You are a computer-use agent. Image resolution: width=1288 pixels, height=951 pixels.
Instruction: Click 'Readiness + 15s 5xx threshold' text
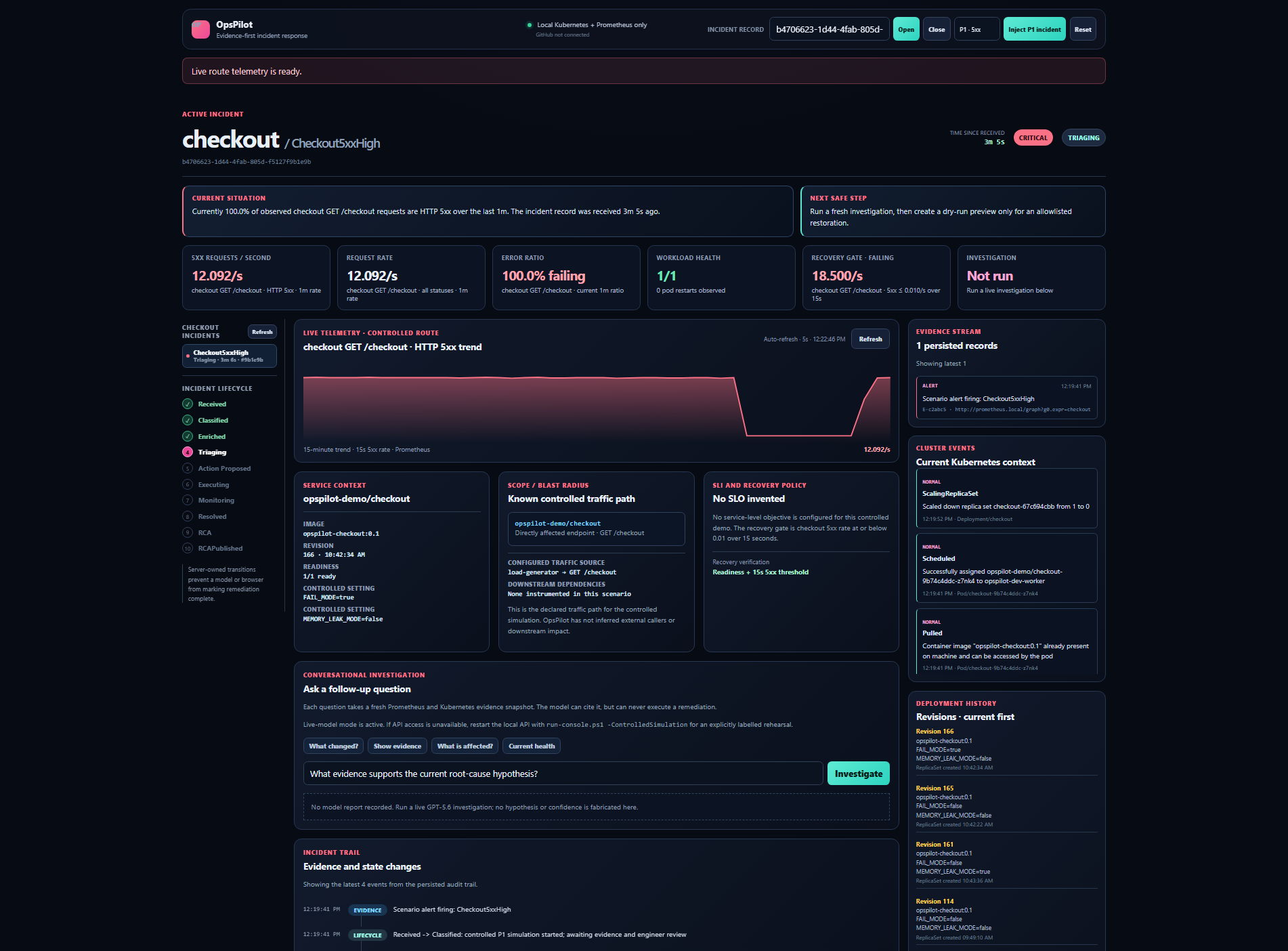pyautogui.click(x=760, y=572)
